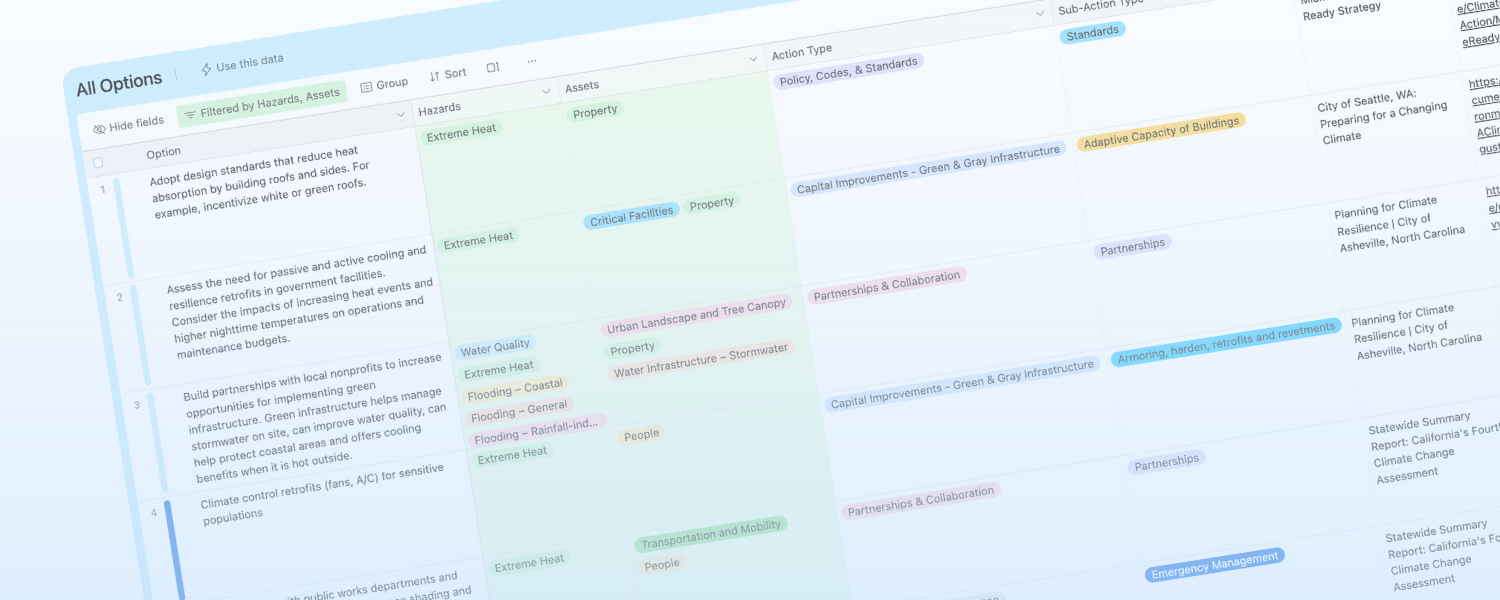Select row number 4
Screen dimensions: 1500x600
[154, 513]
